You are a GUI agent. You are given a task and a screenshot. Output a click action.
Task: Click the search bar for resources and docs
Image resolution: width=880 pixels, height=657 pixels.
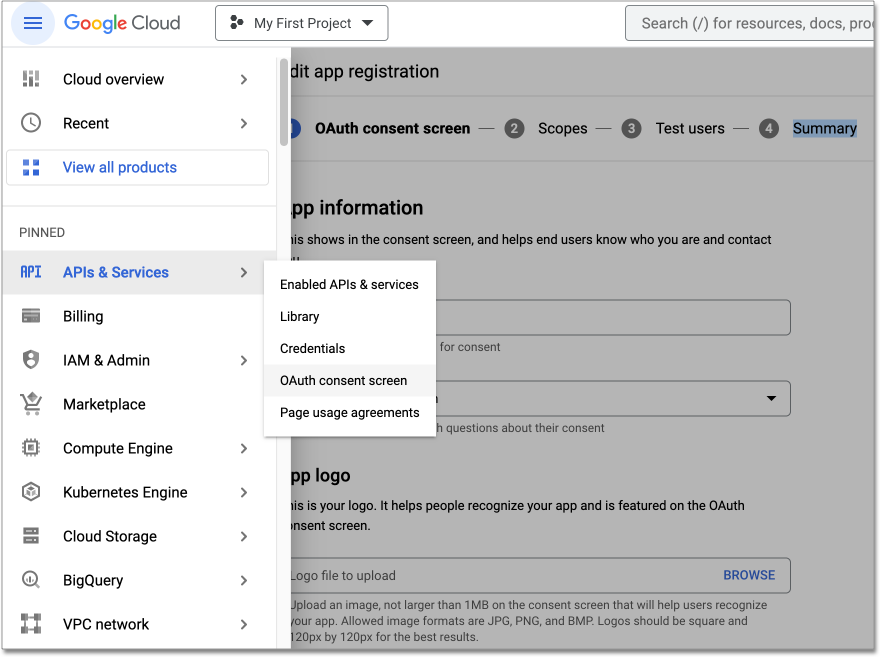click(x=760, y=22)
